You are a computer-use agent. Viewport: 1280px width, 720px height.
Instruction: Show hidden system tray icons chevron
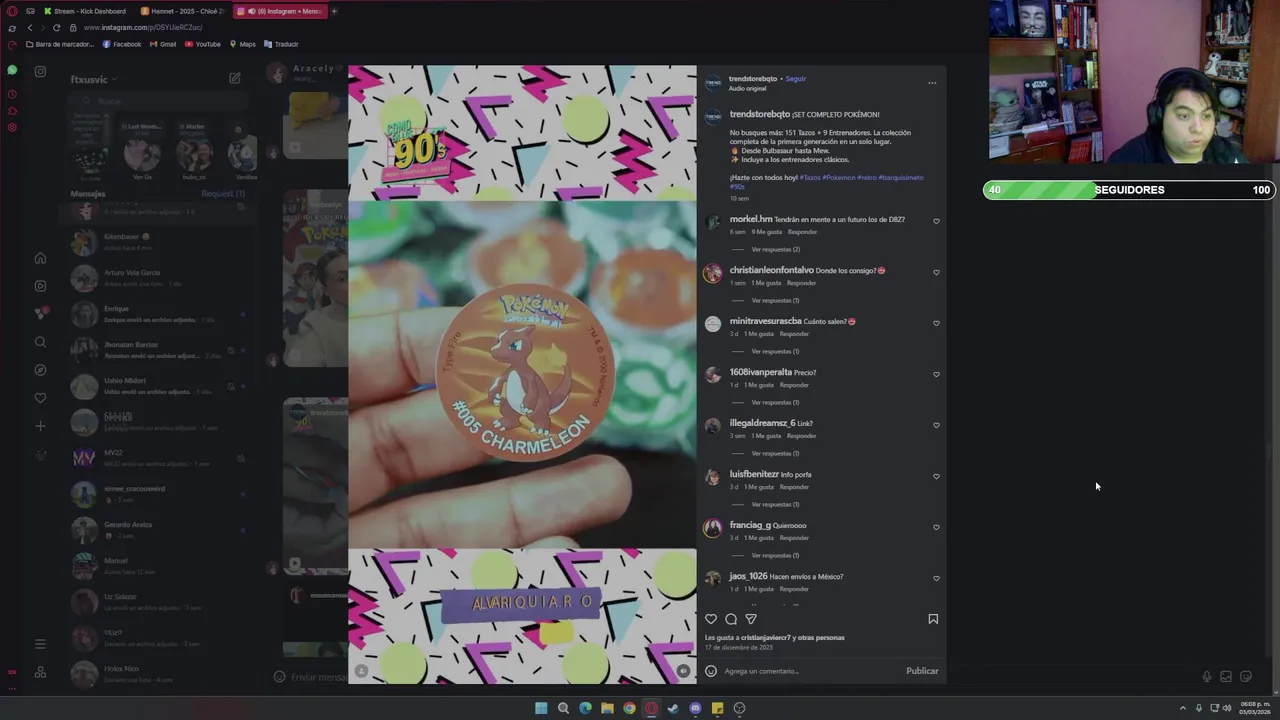coord(1183,708)
